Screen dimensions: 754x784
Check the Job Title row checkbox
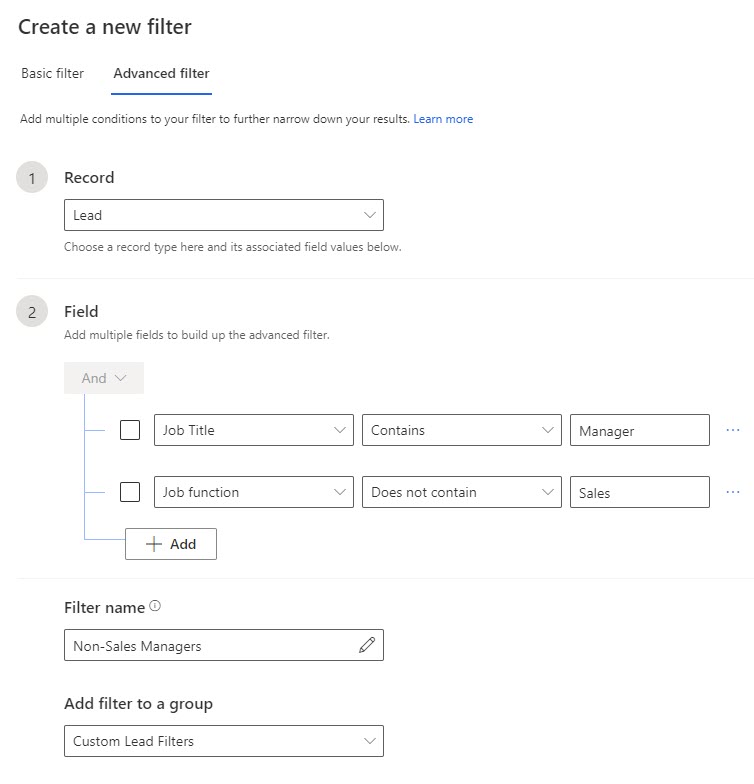pos(130,430)
